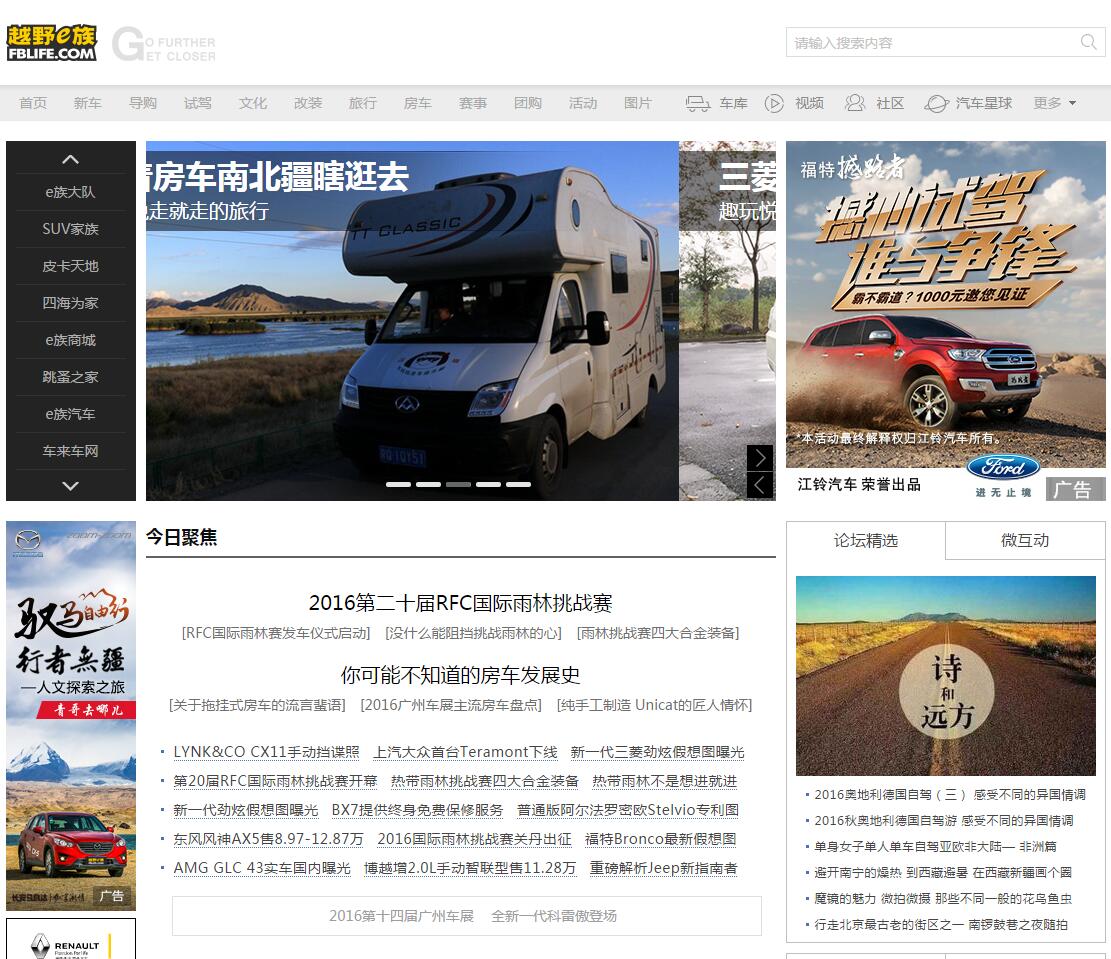Open 导购 navigation item
This screenshot has height=959, width=1111.
[x=142, y=103]
